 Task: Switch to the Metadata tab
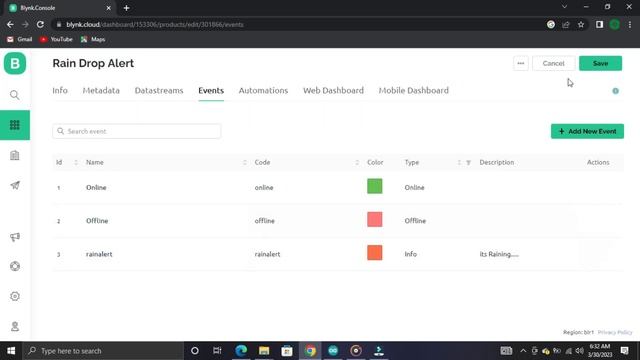[101, 91]
